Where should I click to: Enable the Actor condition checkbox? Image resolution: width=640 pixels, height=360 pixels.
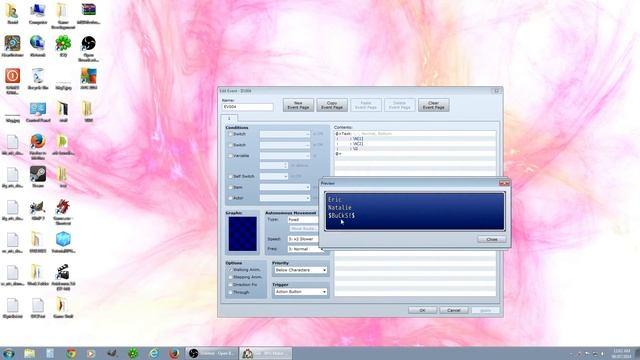(230, 198)
